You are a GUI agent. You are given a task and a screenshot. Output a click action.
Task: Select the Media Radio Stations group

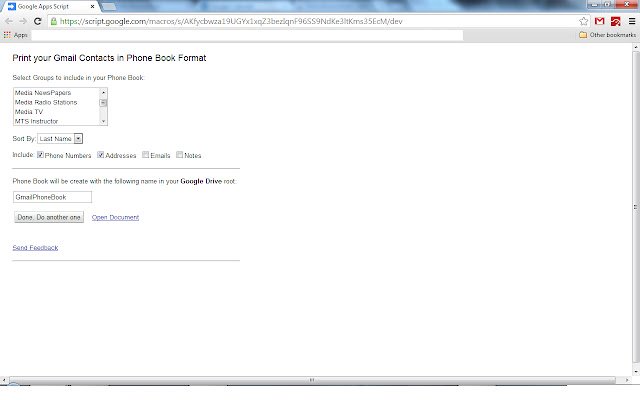[46, 102]
